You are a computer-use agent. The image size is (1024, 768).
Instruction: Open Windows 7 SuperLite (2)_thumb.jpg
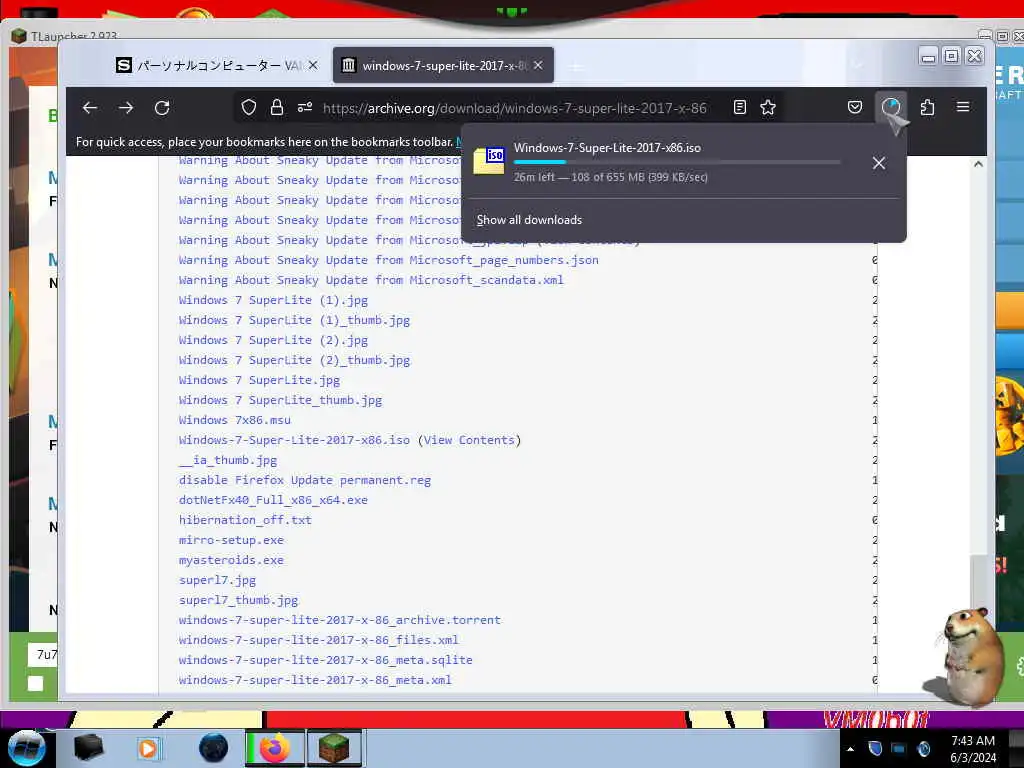pos(294,360)
